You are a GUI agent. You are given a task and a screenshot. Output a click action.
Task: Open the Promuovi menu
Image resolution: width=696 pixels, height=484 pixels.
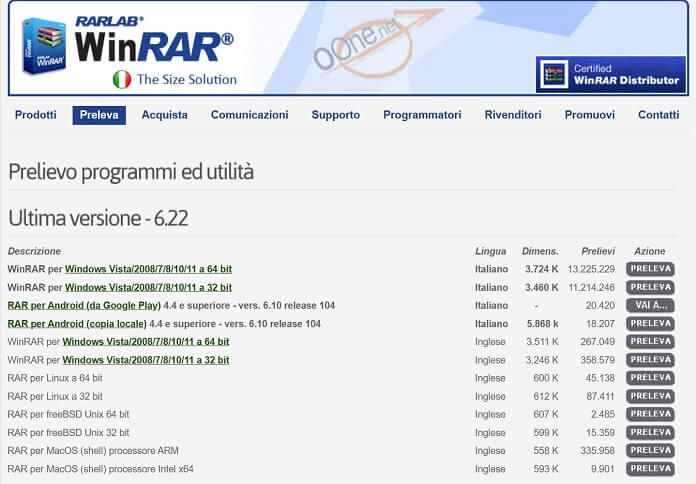[589, 115]
